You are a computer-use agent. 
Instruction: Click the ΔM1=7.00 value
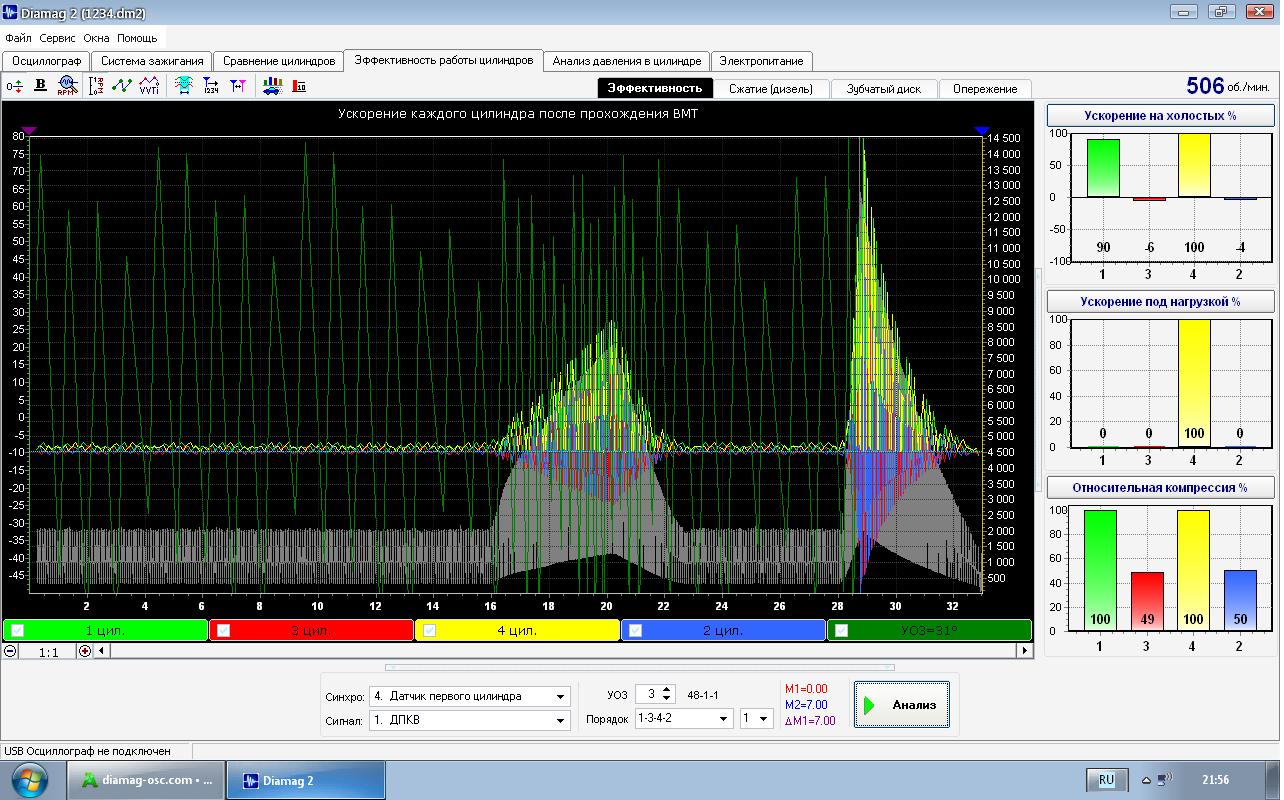point(810,721)
